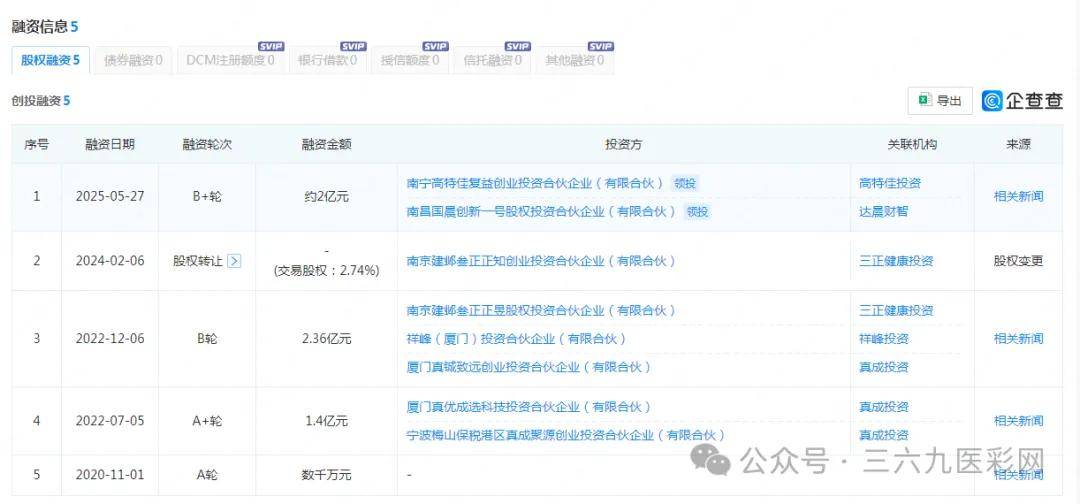1080x504 pixels.
Task: Click 股权变更 source text
Action: [x=1018, y=261]
